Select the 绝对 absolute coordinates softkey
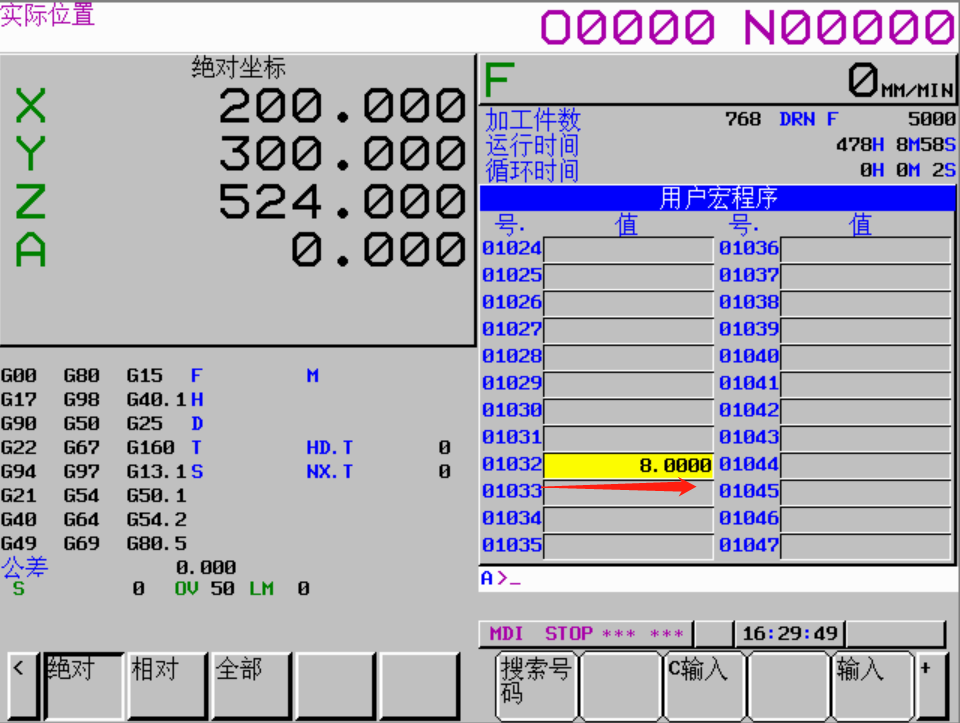Viewport: 960px width, 723px height. point(84,685)
